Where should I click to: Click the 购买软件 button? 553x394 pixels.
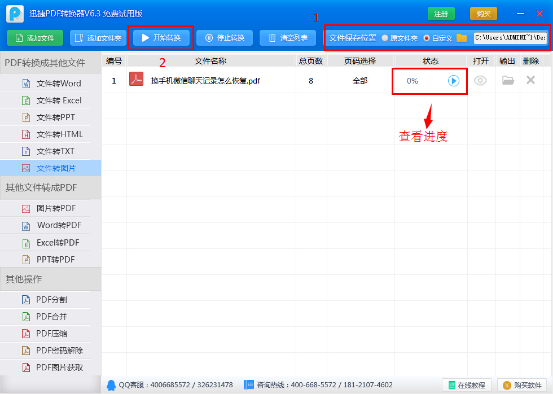pyautogui.click(x=522, y=385)
